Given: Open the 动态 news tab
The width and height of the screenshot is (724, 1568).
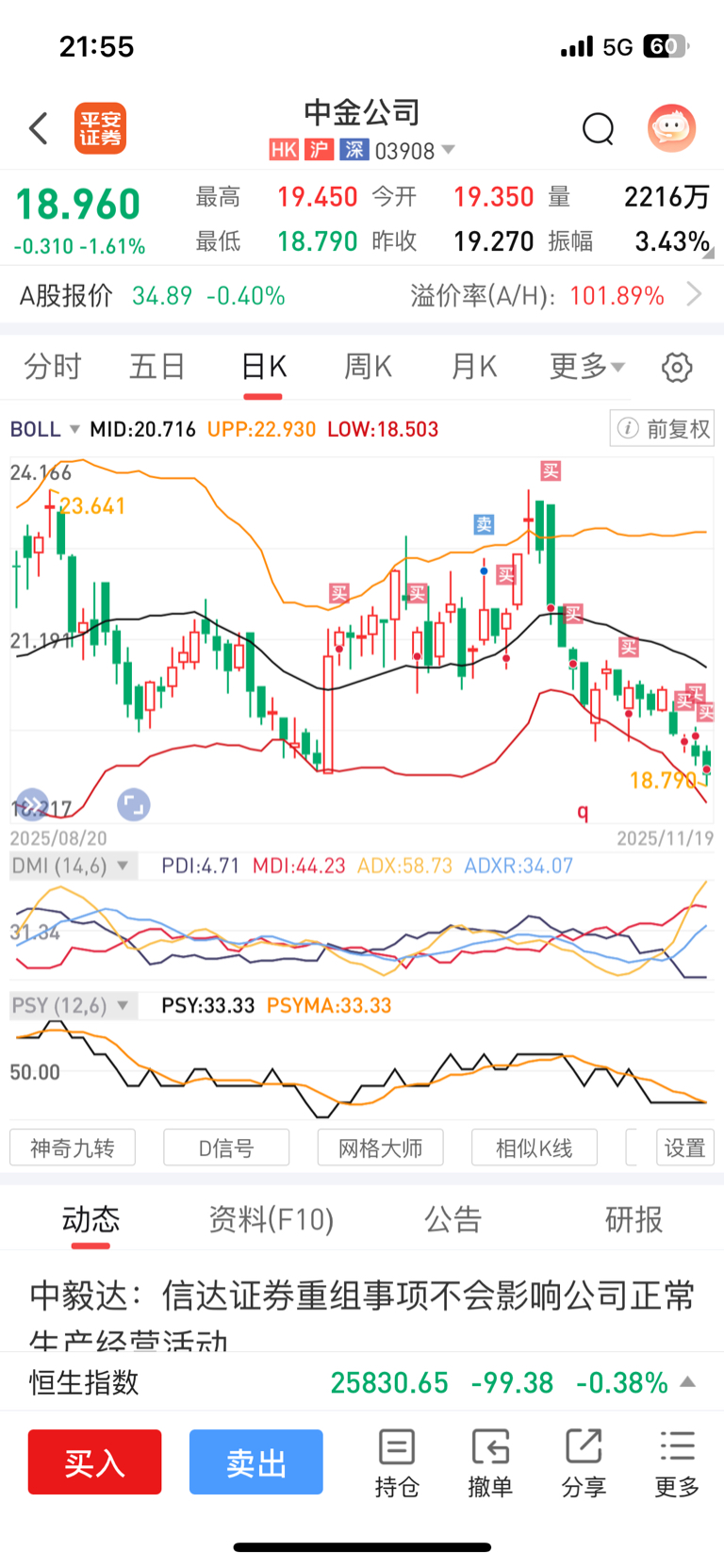Looking at the screenshot, I should (90, 1219).
